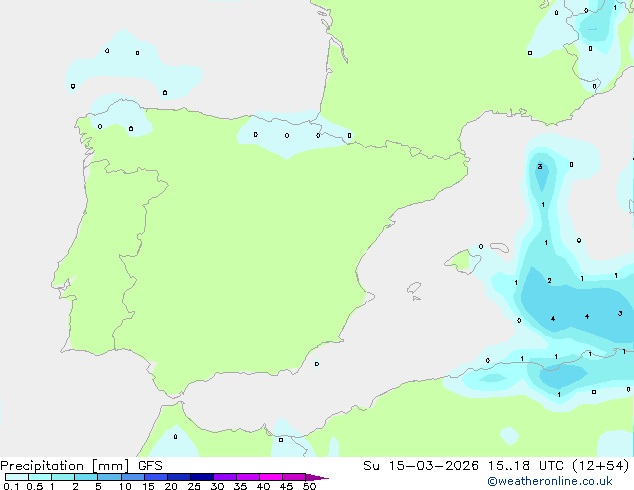Pick the 40–45 mm magenta legend swatch
Image resolution: width=634 pixels, height=490 pixels.
pos(271,477)
